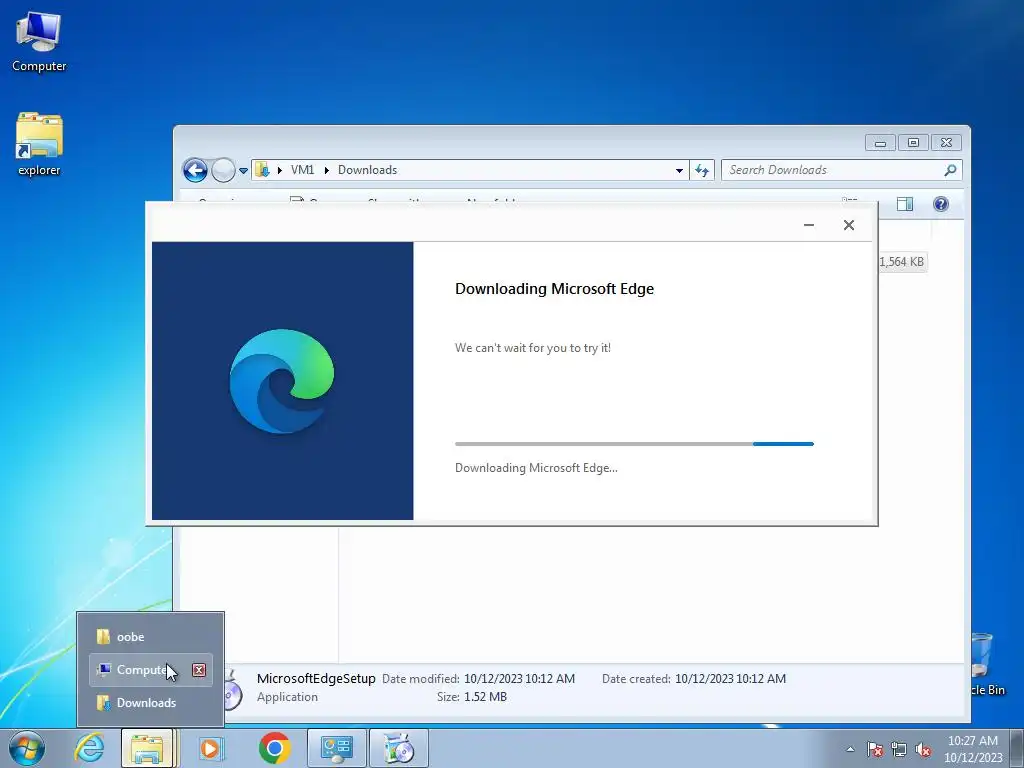Open the Computer desktop icon

coord(39,42)
